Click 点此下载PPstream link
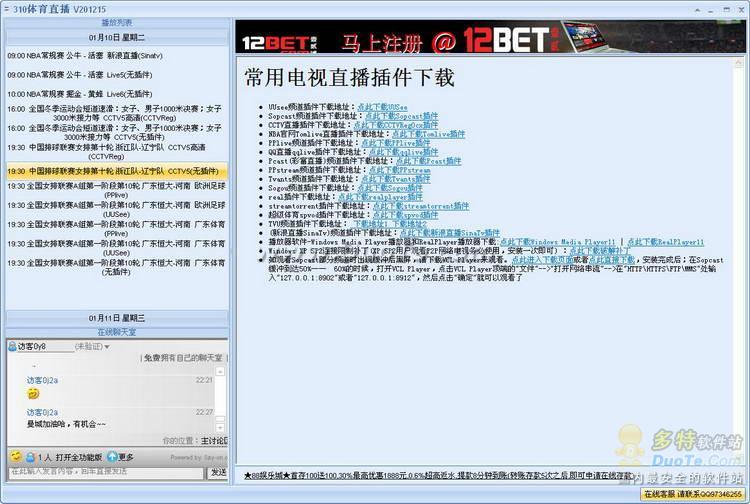 (x=399, y=170)
